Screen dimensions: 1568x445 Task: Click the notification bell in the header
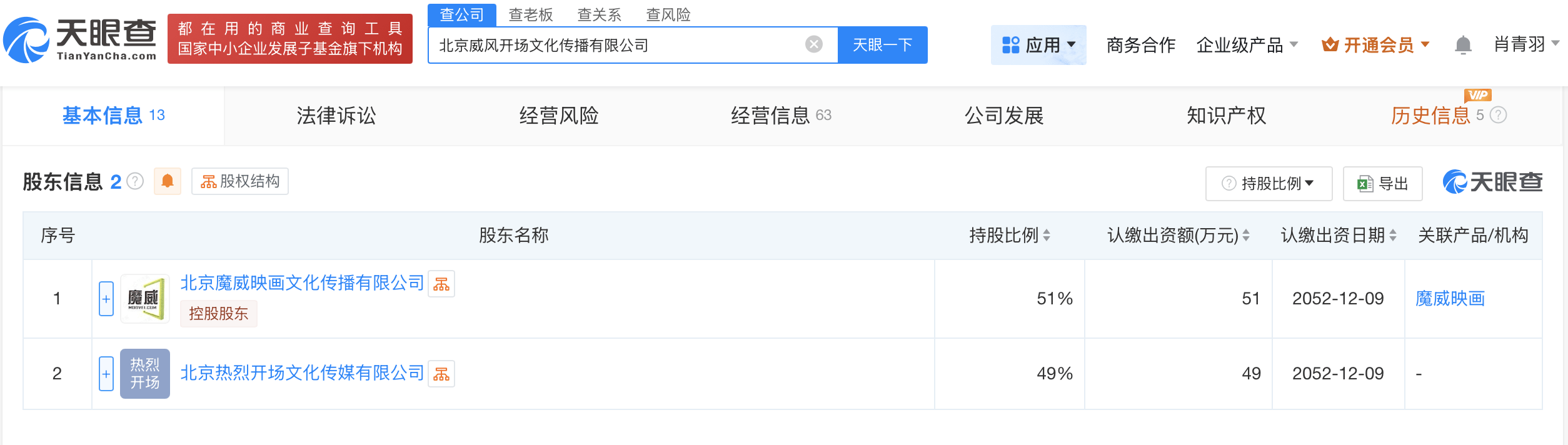pos(1463,45)
